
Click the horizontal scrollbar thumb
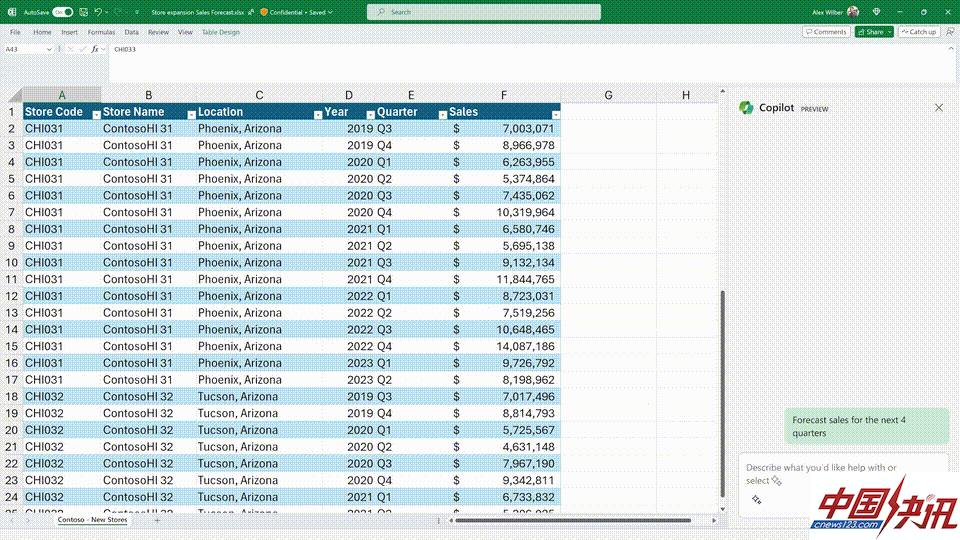tap(573, 520)
